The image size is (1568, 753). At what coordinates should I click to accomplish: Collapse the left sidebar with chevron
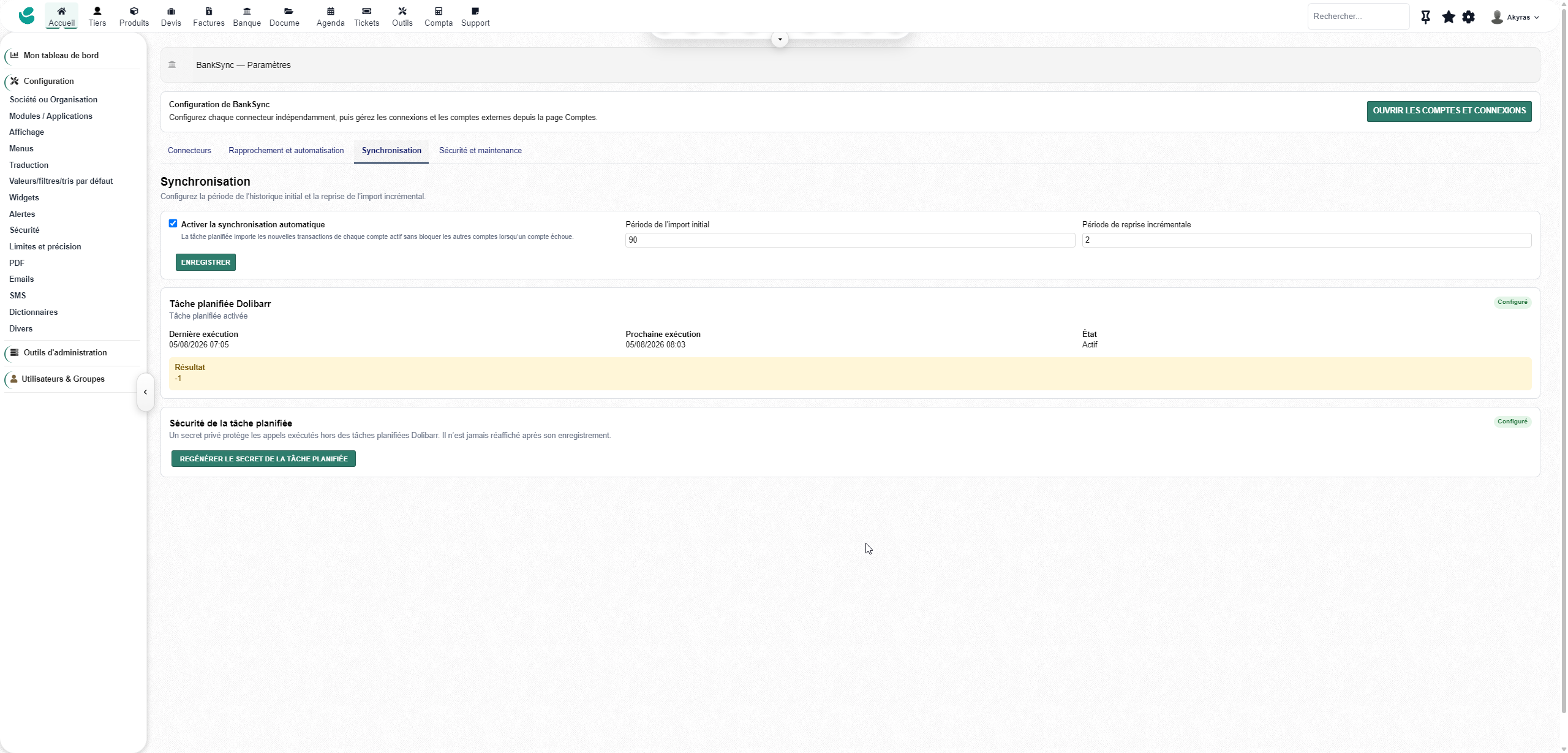(145, 392)
